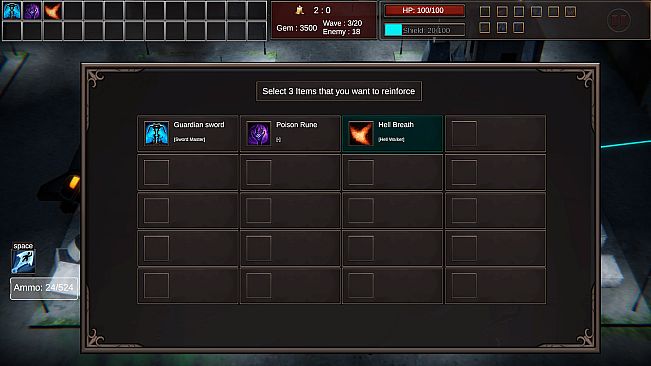Click the empty slot next to Hell Breath
The width and height of the screenshot is (651, 366).
coord(495,133)
